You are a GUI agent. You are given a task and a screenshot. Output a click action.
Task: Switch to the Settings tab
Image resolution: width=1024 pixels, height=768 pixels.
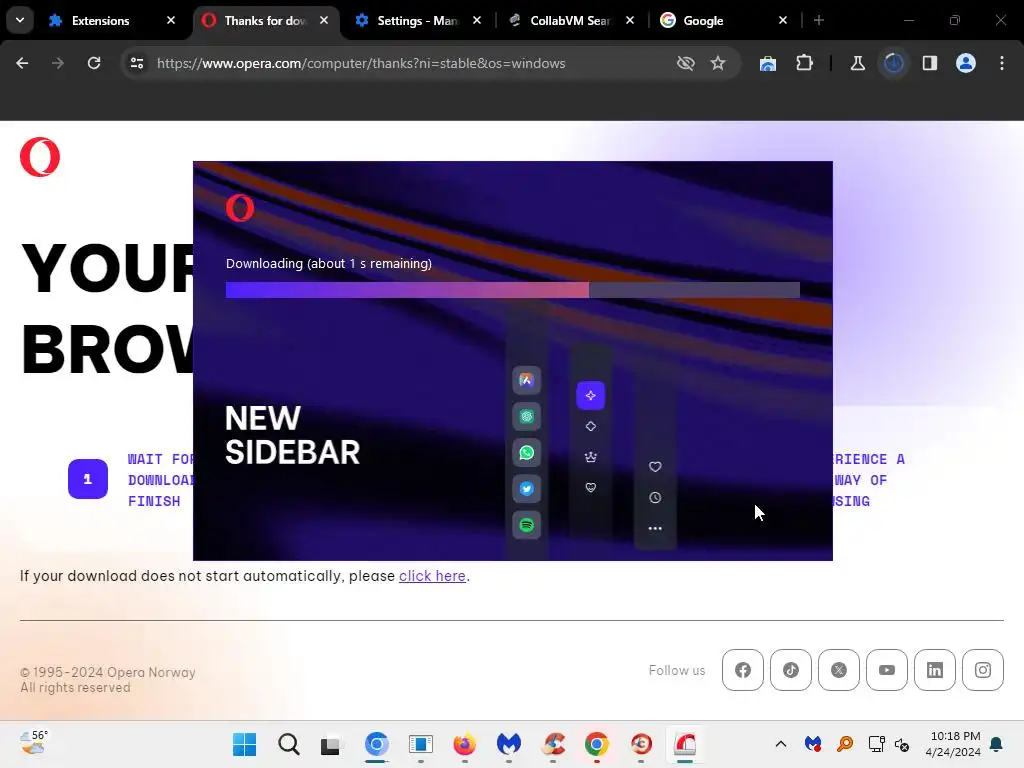(417, 21)
